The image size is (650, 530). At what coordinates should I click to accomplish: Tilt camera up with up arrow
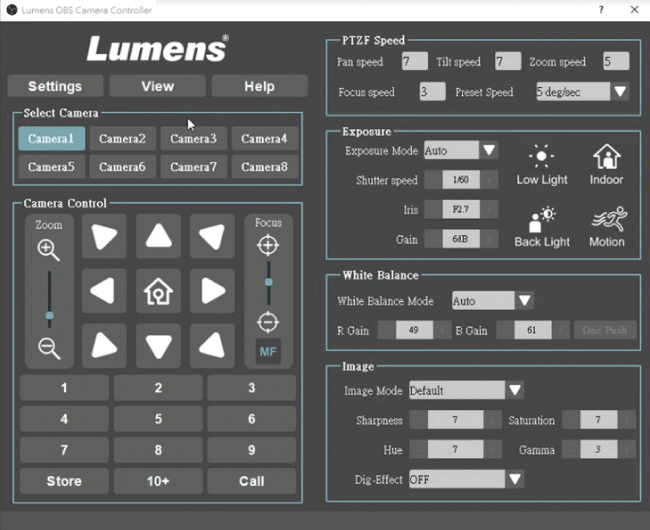pyautogui.click(x=158, y=237)
